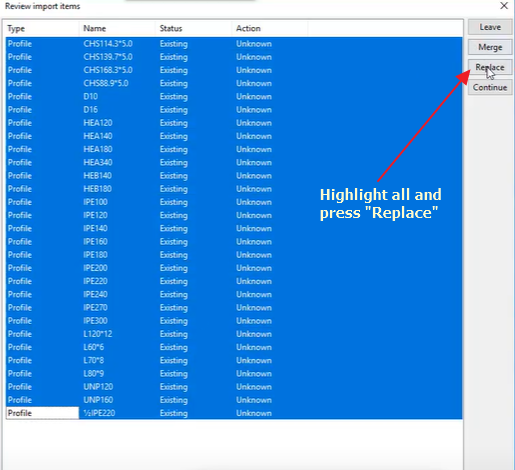Select the ½IPE220 profile row
515x470 pixels.
pyautogui.click(x=234, y=413)
